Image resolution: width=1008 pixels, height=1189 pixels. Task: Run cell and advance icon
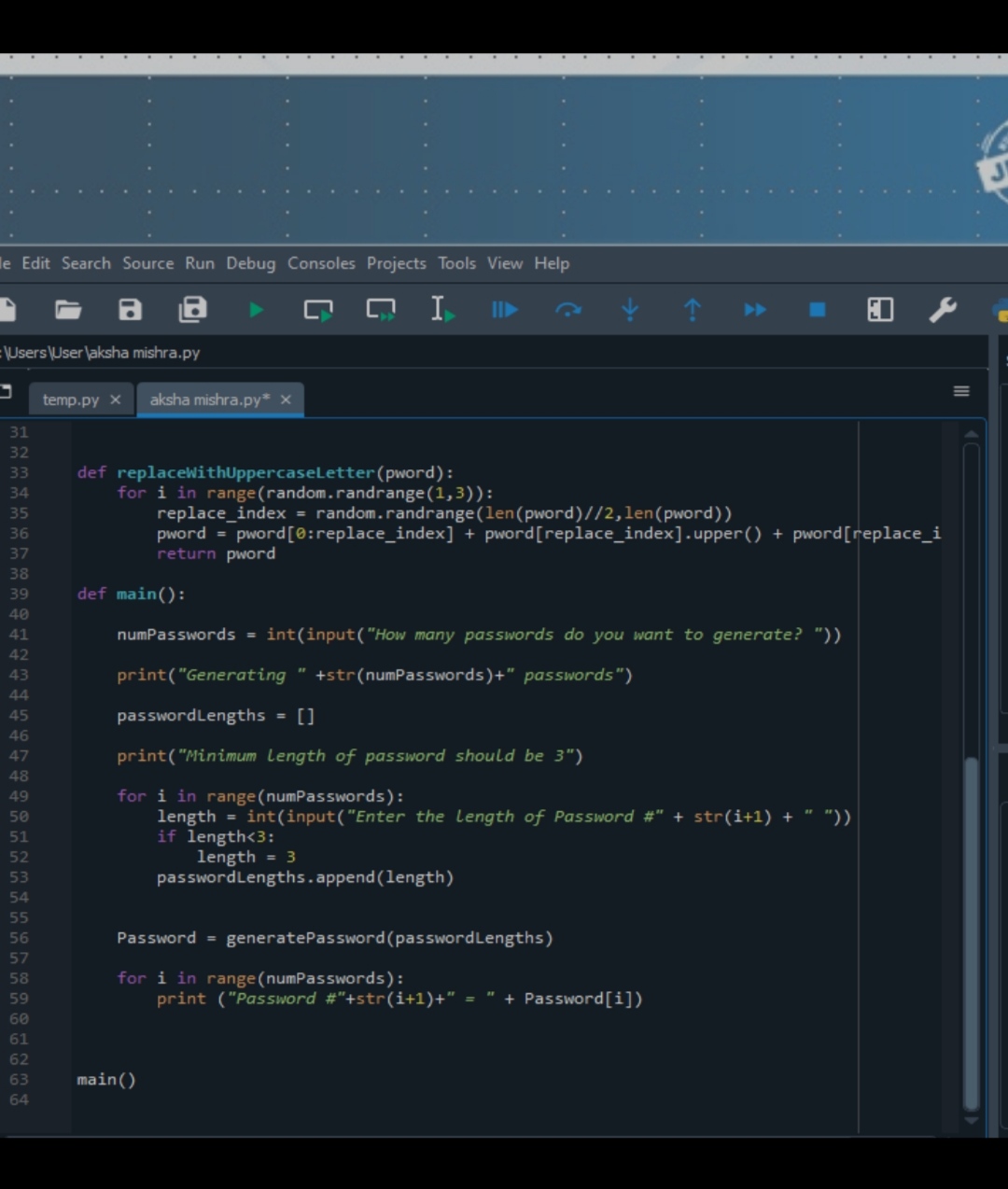[x=381, y=310]
